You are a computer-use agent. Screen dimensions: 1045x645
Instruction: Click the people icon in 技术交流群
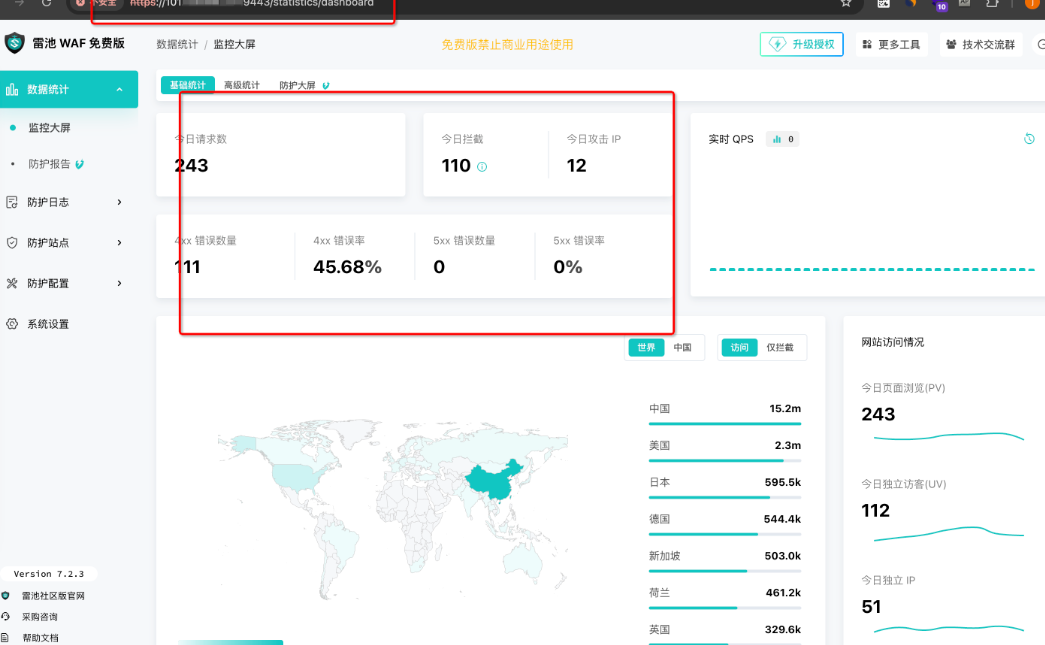tap(951, 44)
